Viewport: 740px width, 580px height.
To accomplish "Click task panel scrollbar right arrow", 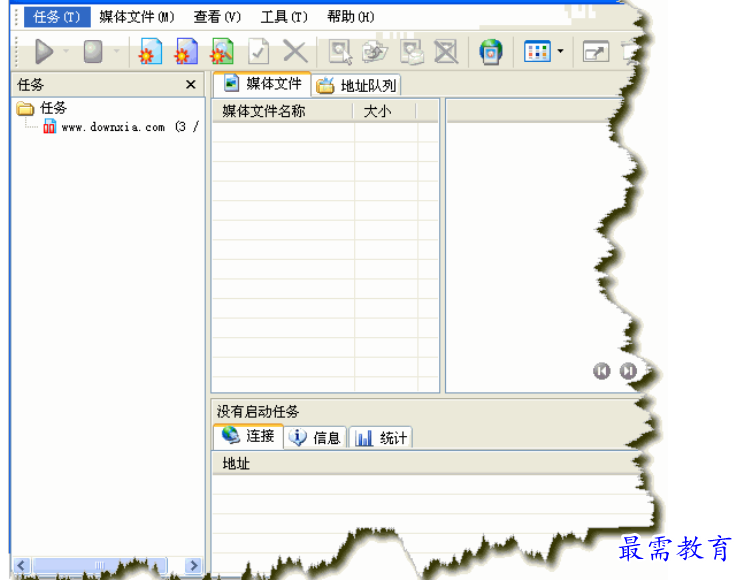I will (193, 565).
